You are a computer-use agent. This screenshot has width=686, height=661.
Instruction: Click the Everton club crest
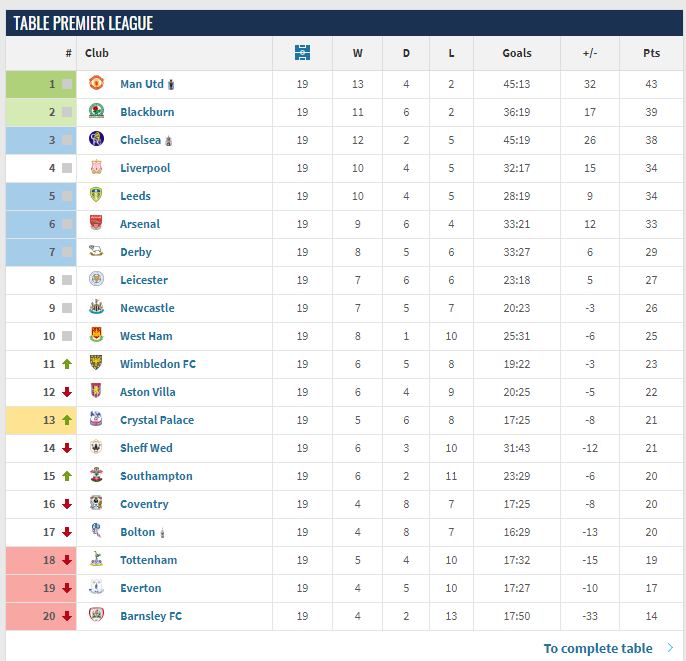pos(96,587)
